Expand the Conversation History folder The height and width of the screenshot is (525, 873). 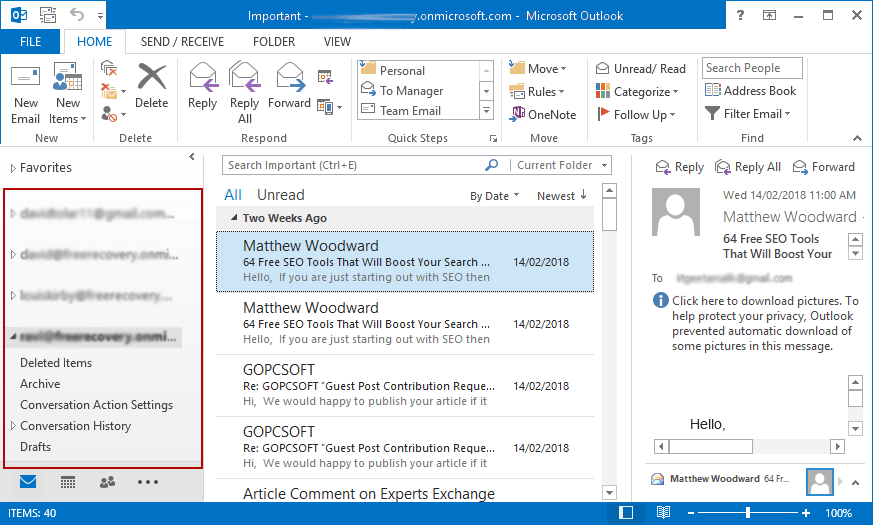coord(13,426)
